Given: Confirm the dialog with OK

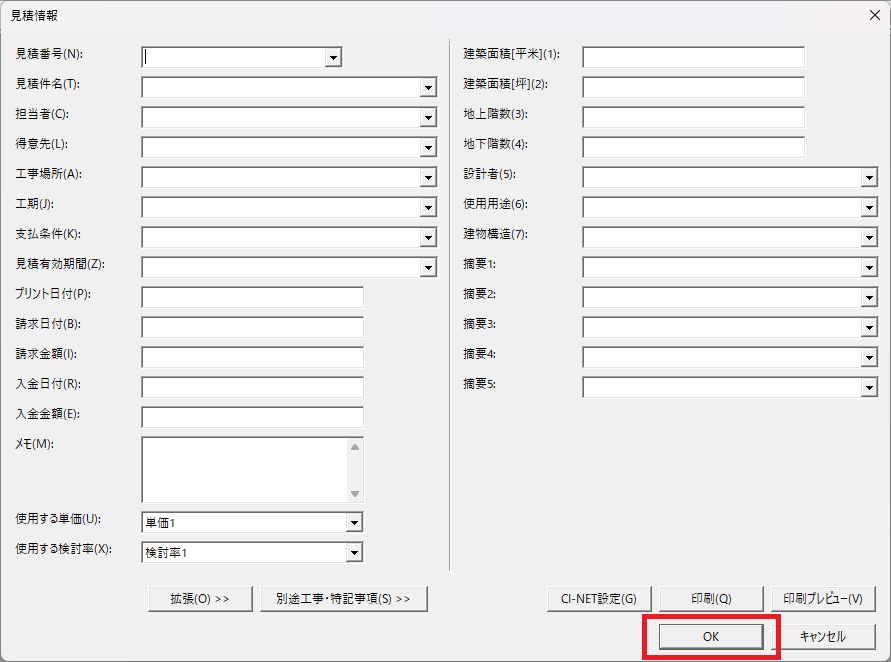Looking at the screenshot, I should [x=712, y=636].
